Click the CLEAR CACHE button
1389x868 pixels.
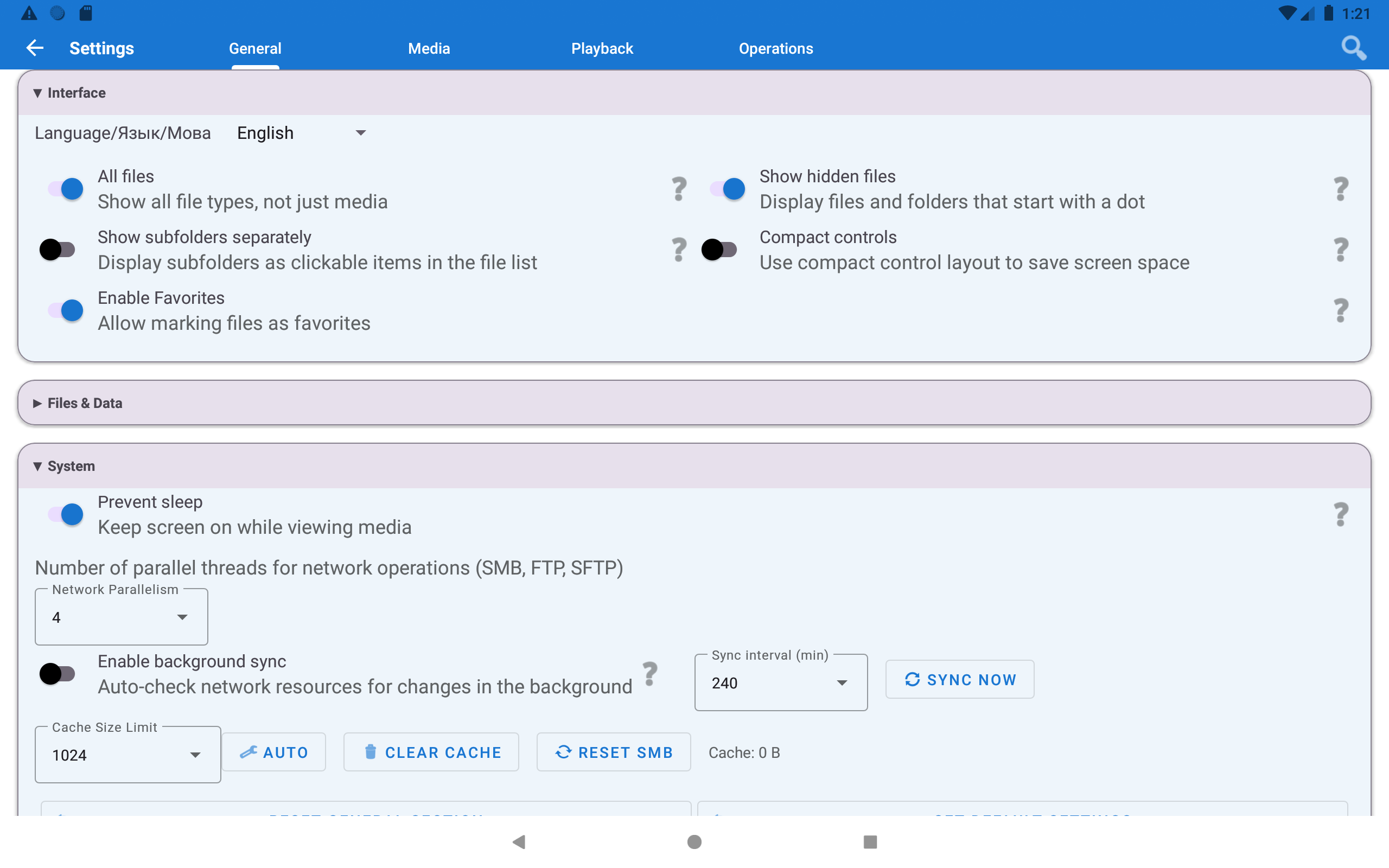pyautogui.click(x=431, y=752)
